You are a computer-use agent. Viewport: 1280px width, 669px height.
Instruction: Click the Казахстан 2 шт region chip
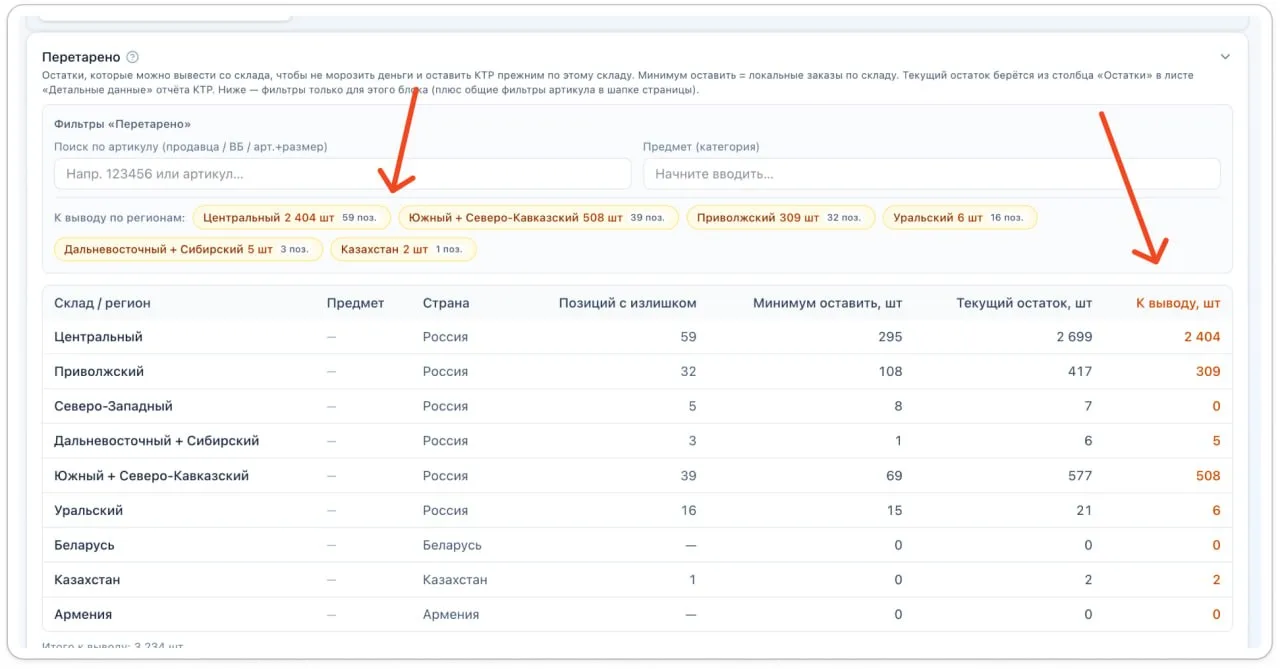[403, 249]
